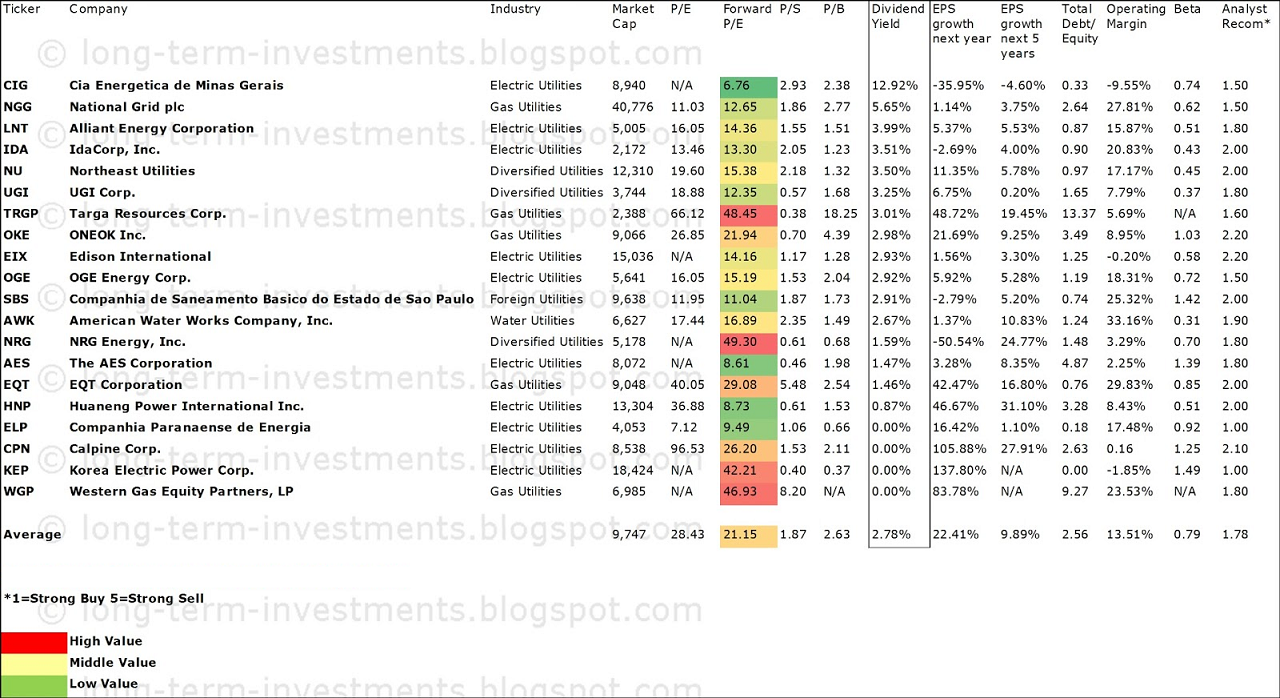Select OGE Energy Corp. name
Image resolution: width=1280 pixels, height=698 pixels.
point(130,278)
